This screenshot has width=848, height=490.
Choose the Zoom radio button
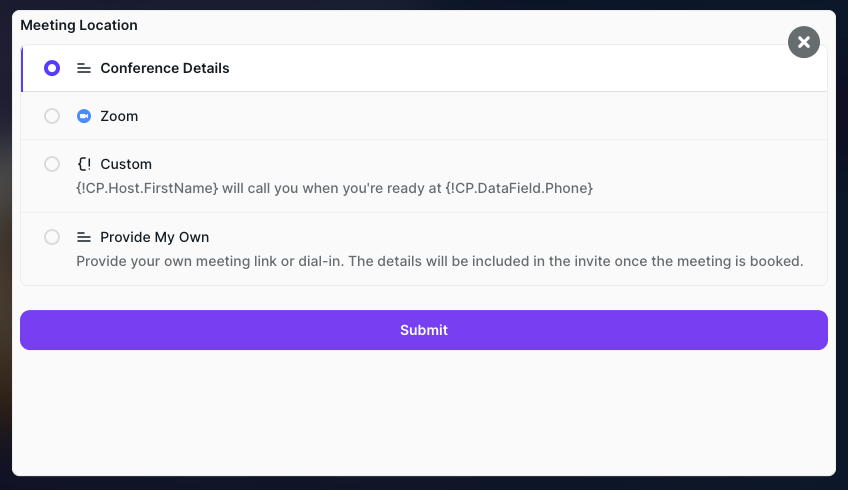pos(52,116)
